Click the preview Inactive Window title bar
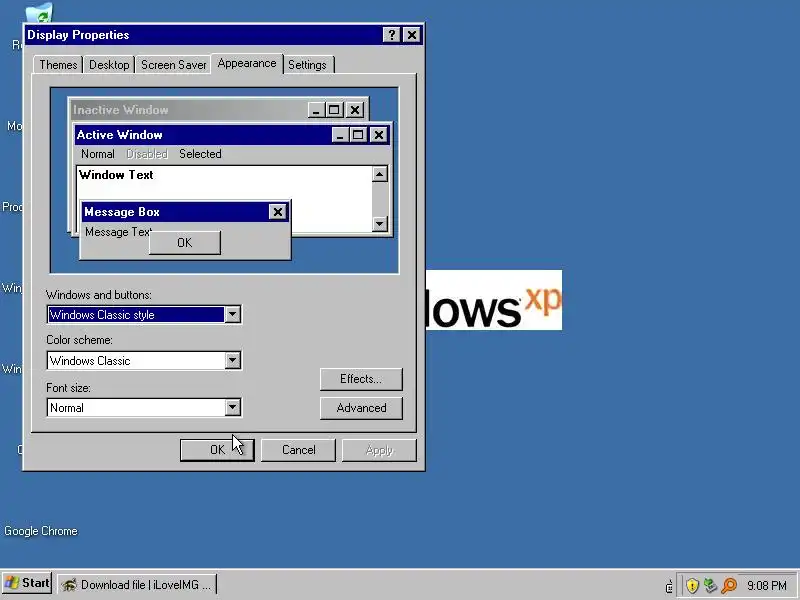 click(189, 110)
